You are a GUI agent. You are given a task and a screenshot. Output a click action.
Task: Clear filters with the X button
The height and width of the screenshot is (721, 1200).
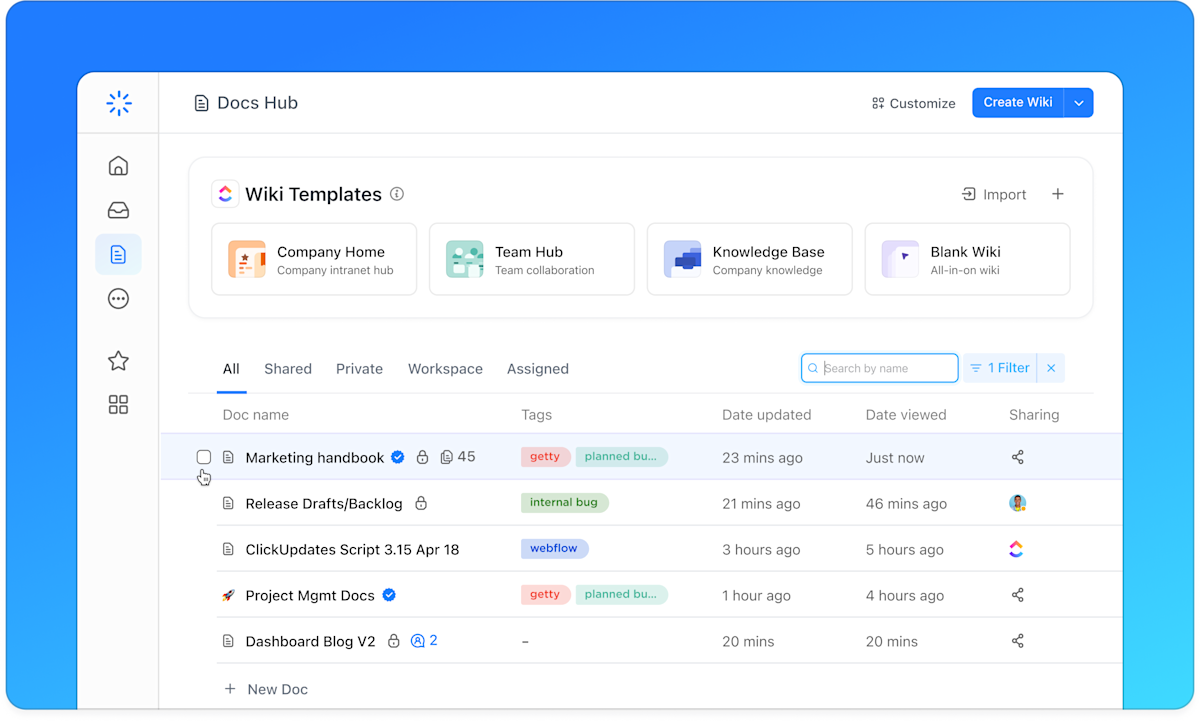pyautogui.click(x=1050, y=368)
